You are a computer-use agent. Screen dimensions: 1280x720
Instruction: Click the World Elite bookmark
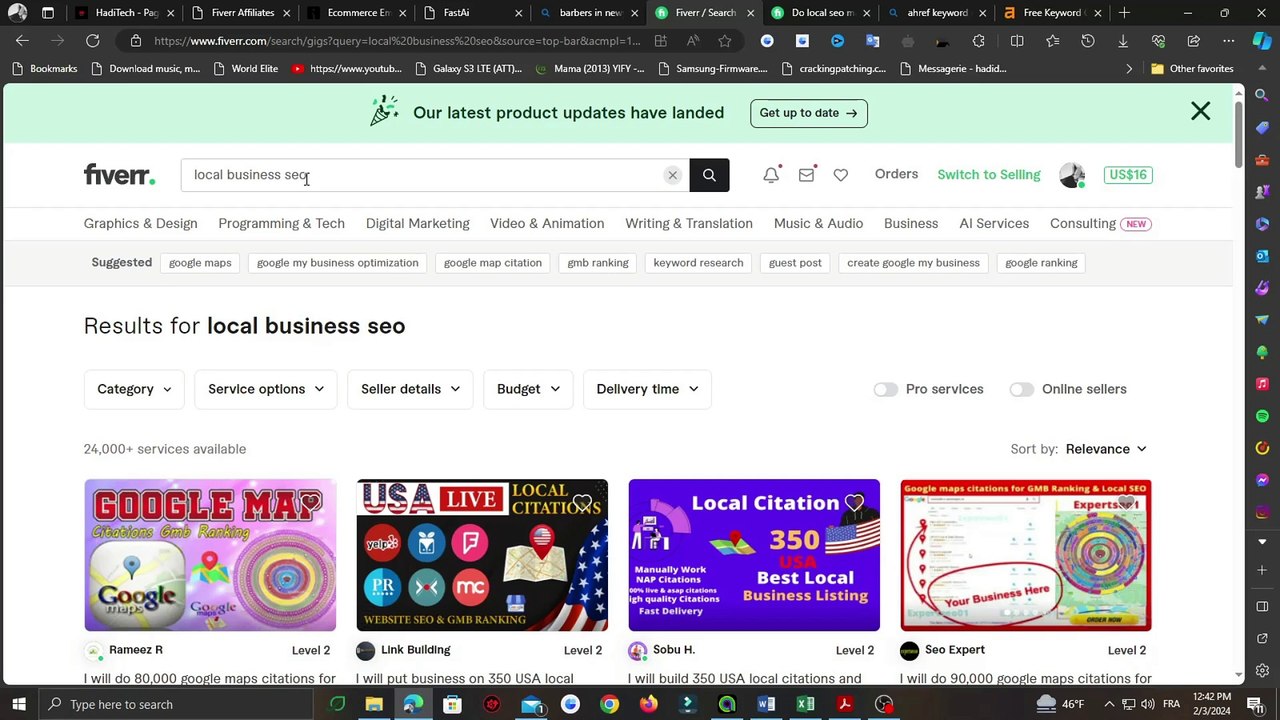(x=246, y=69)
